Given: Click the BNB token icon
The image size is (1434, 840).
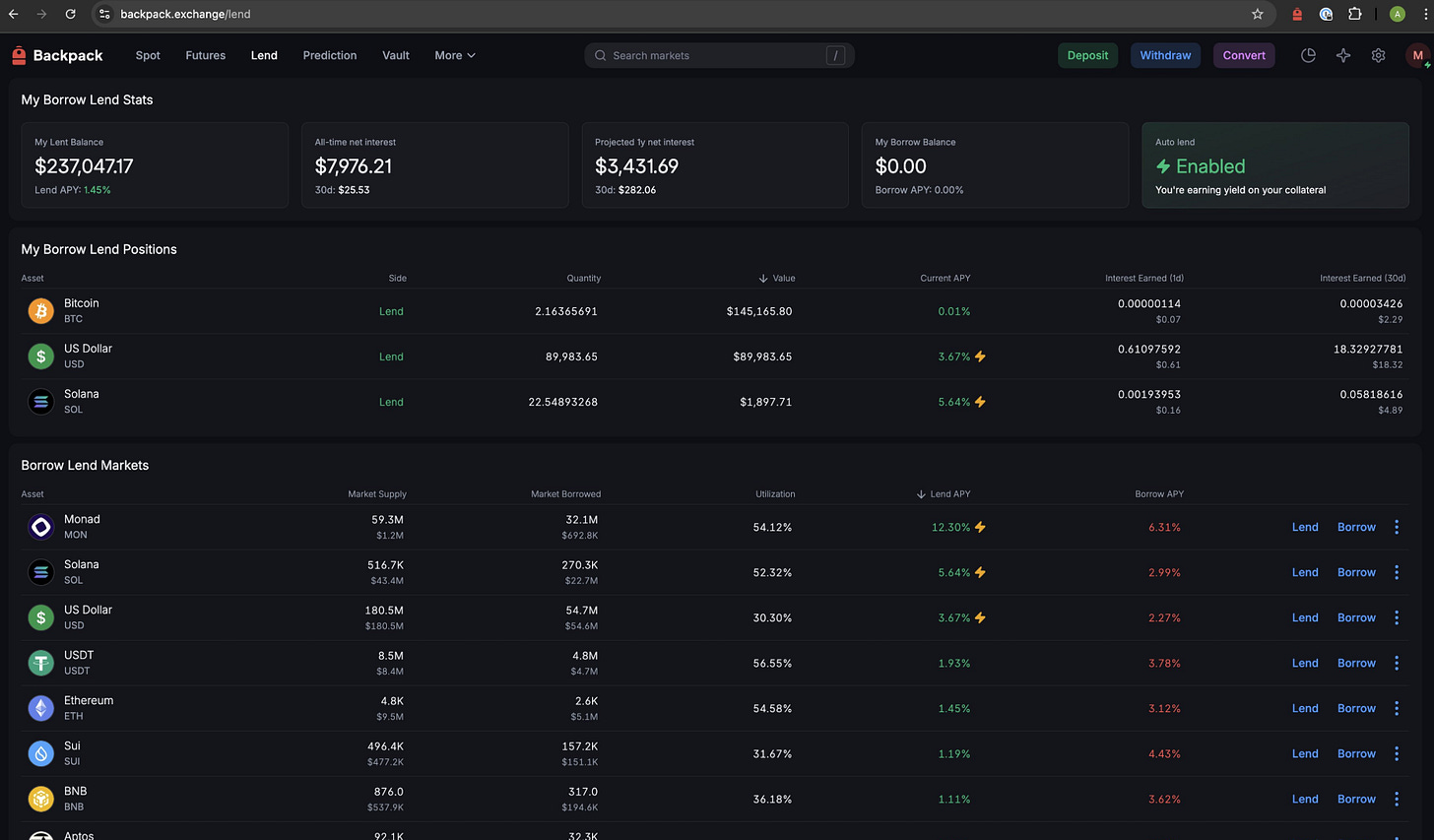Looking at the screenshot, I should pos(40,799).
